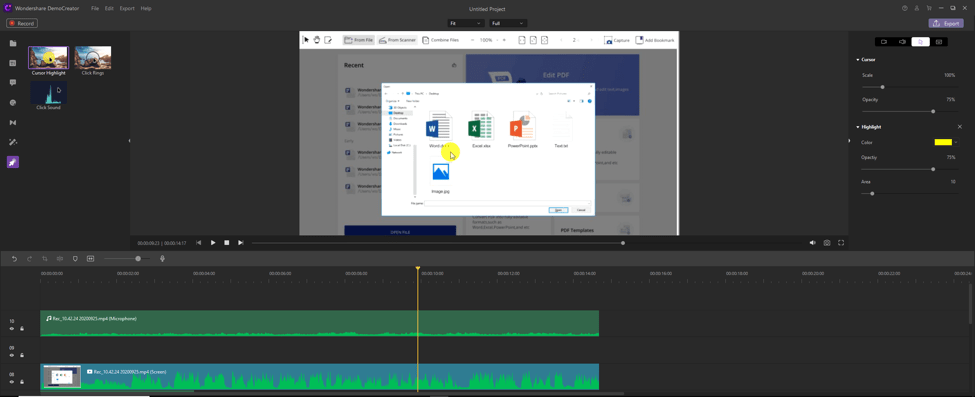Jump to the previous frame
This screenshot has width=975, height=397.
[198, 243]
